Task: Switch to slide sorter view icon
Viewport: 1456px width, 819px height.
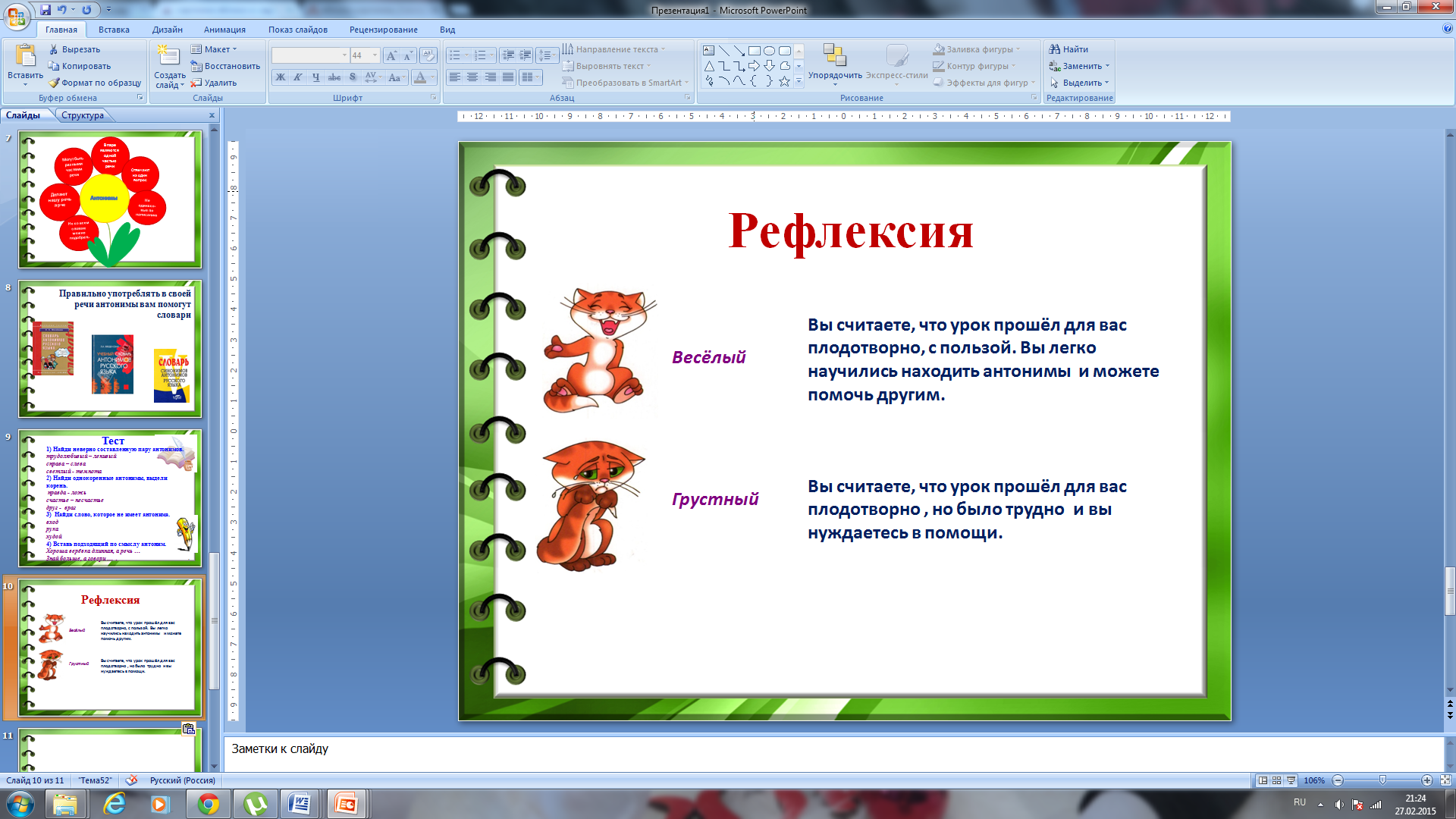Action: click(1277, 780)
